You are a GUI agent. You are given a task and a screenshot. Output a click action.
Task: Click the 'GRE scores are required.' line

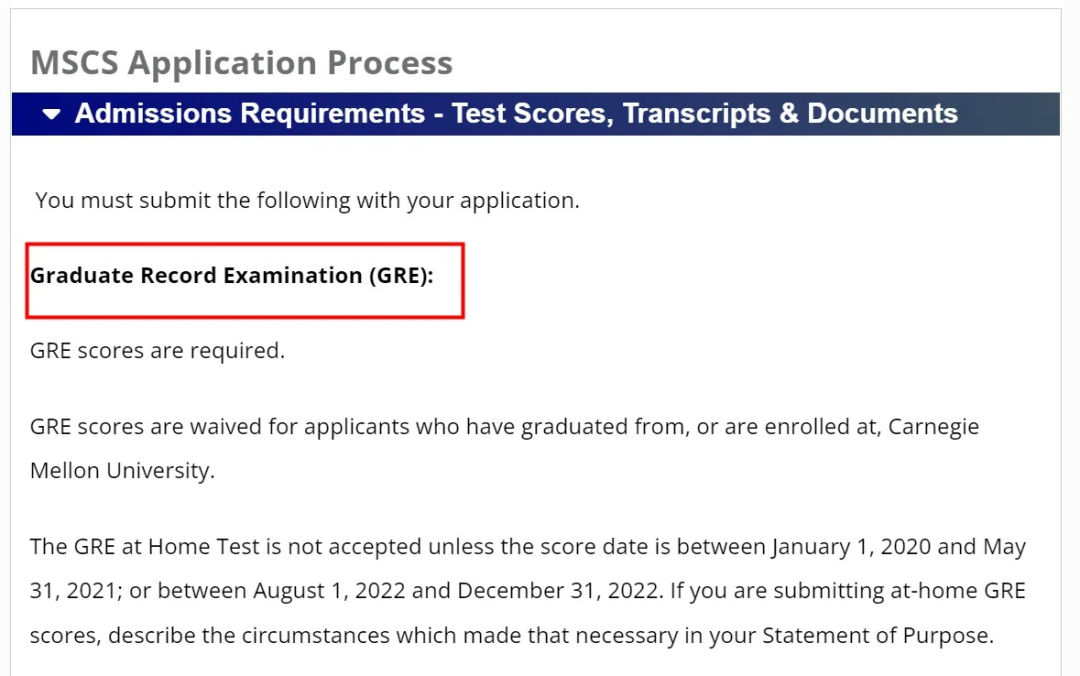tap(157, 351)
